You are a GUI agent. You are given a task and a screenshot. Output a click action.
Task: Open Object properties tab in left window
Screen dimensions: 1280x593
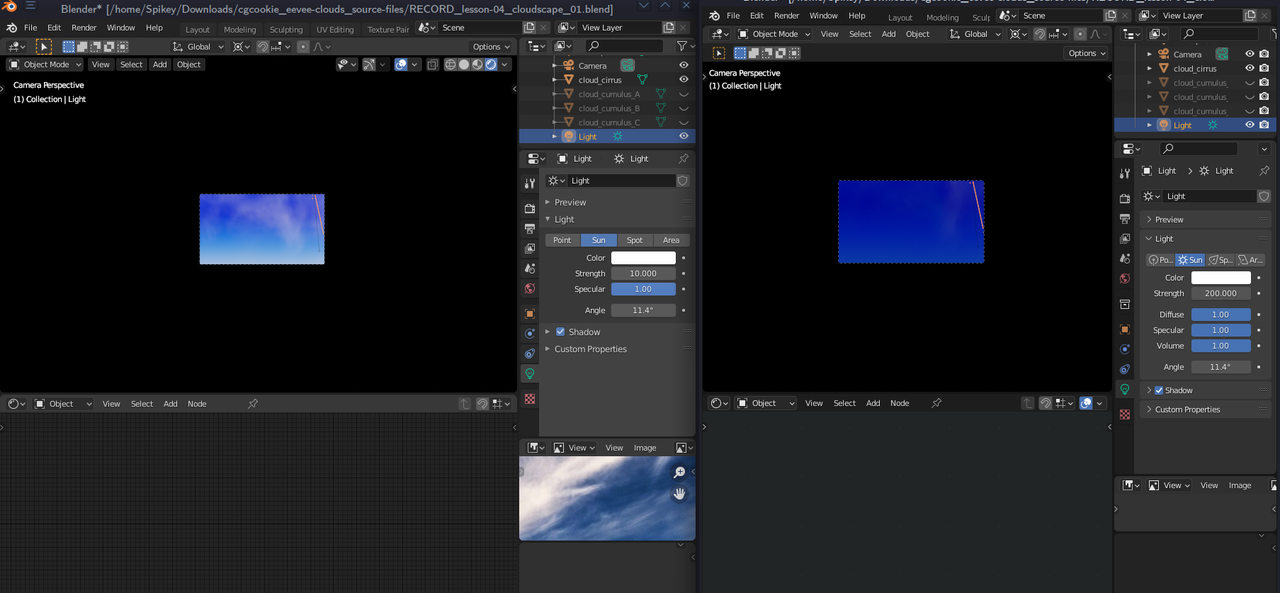pos(530,313)
